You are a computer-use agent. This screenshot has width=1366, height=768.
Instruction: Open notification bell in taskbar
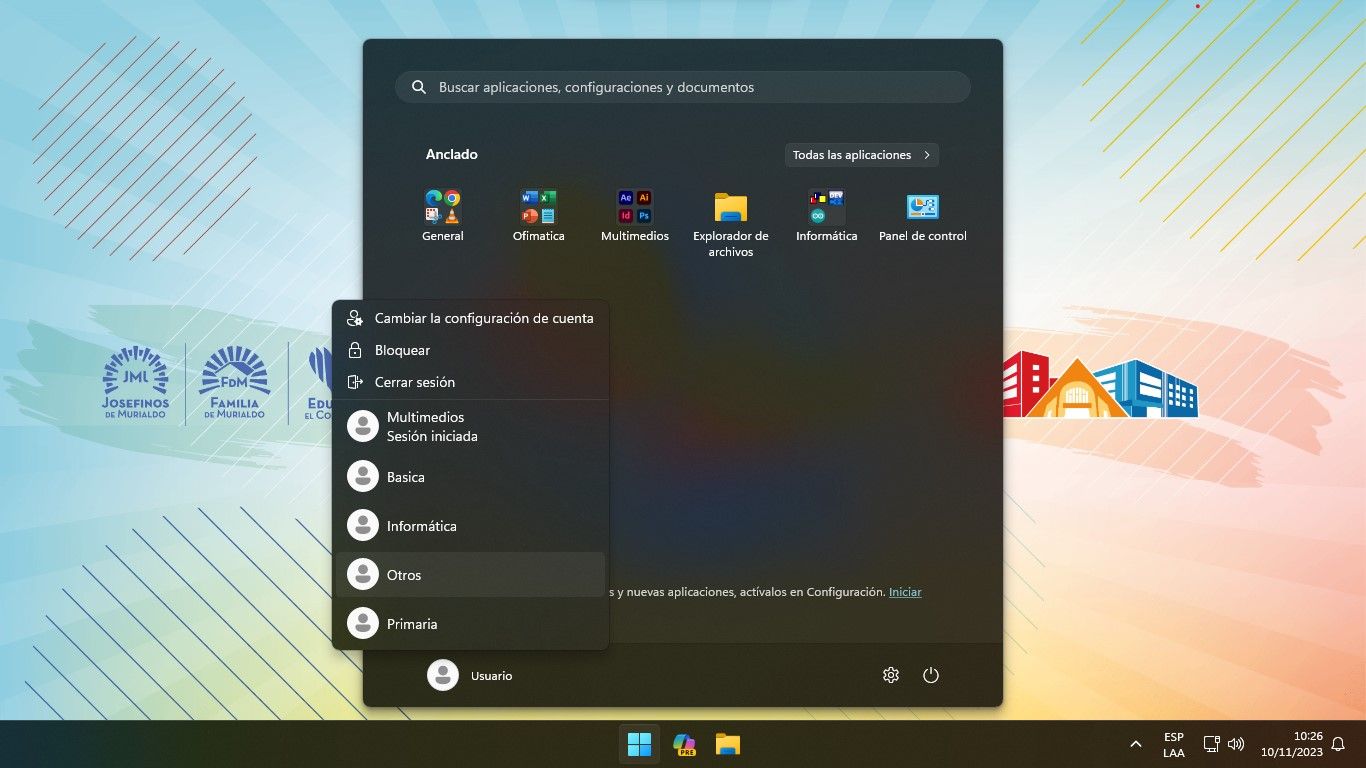[1338, 744]
